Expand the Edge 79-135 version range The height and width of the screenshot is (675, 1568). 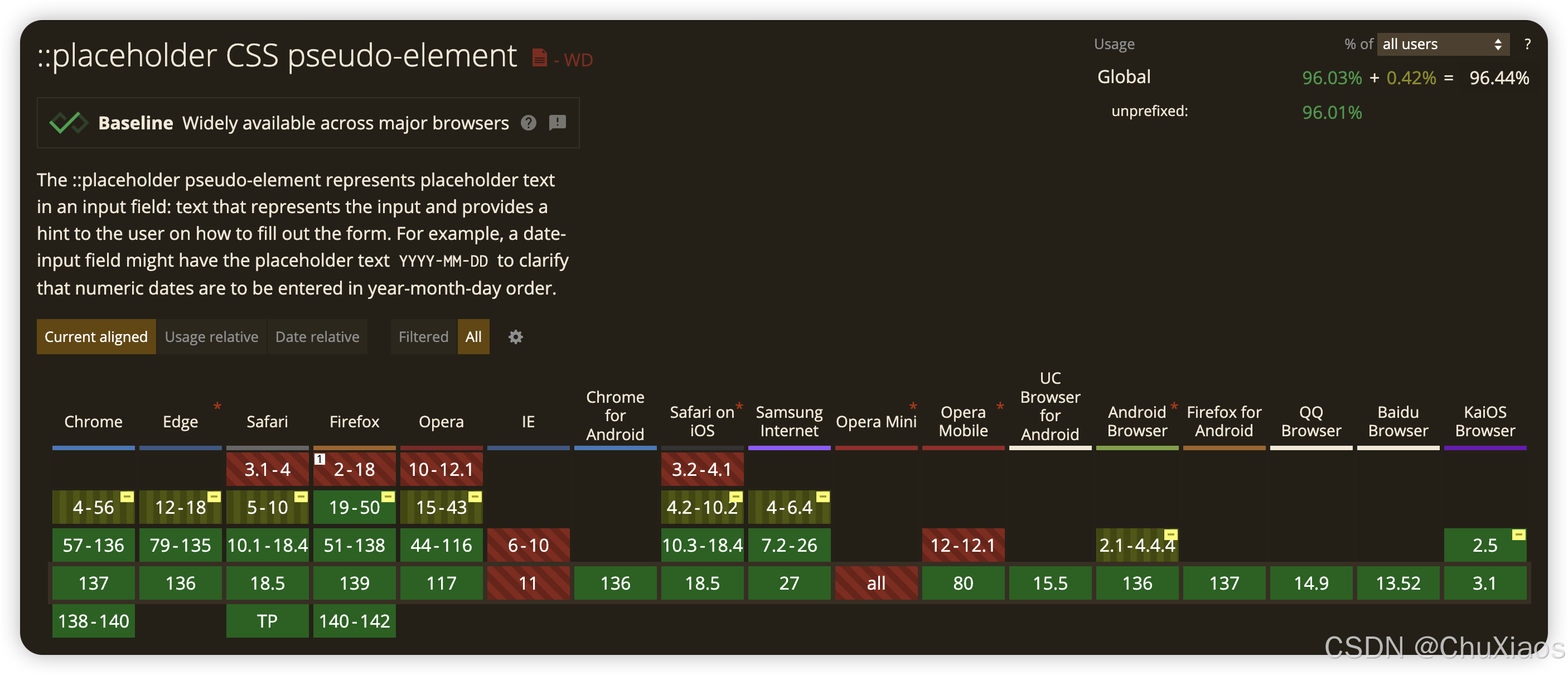[x=180, y=545]
